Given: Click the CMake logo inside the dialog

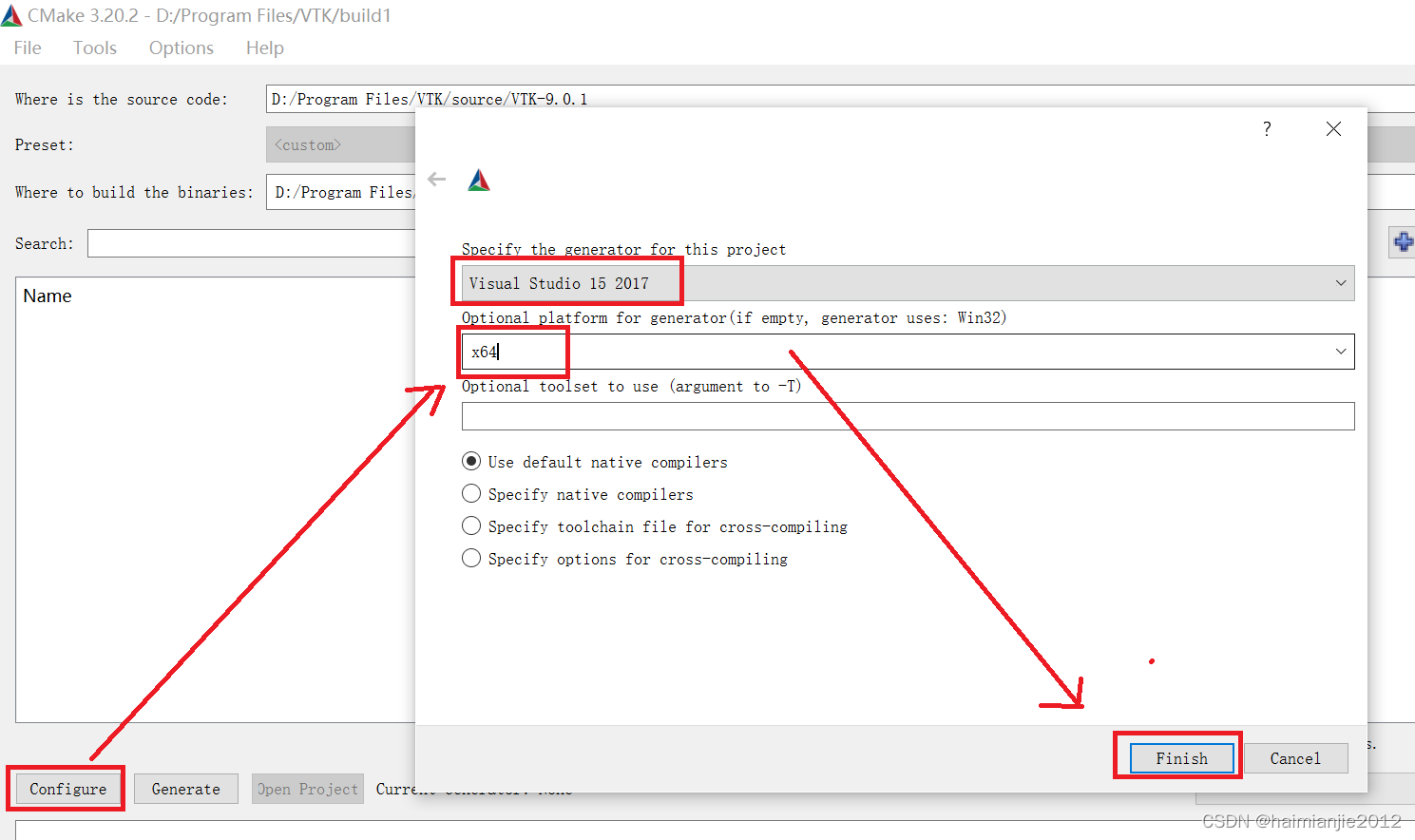Looking at the screenshot, I should tap(479, 180).
